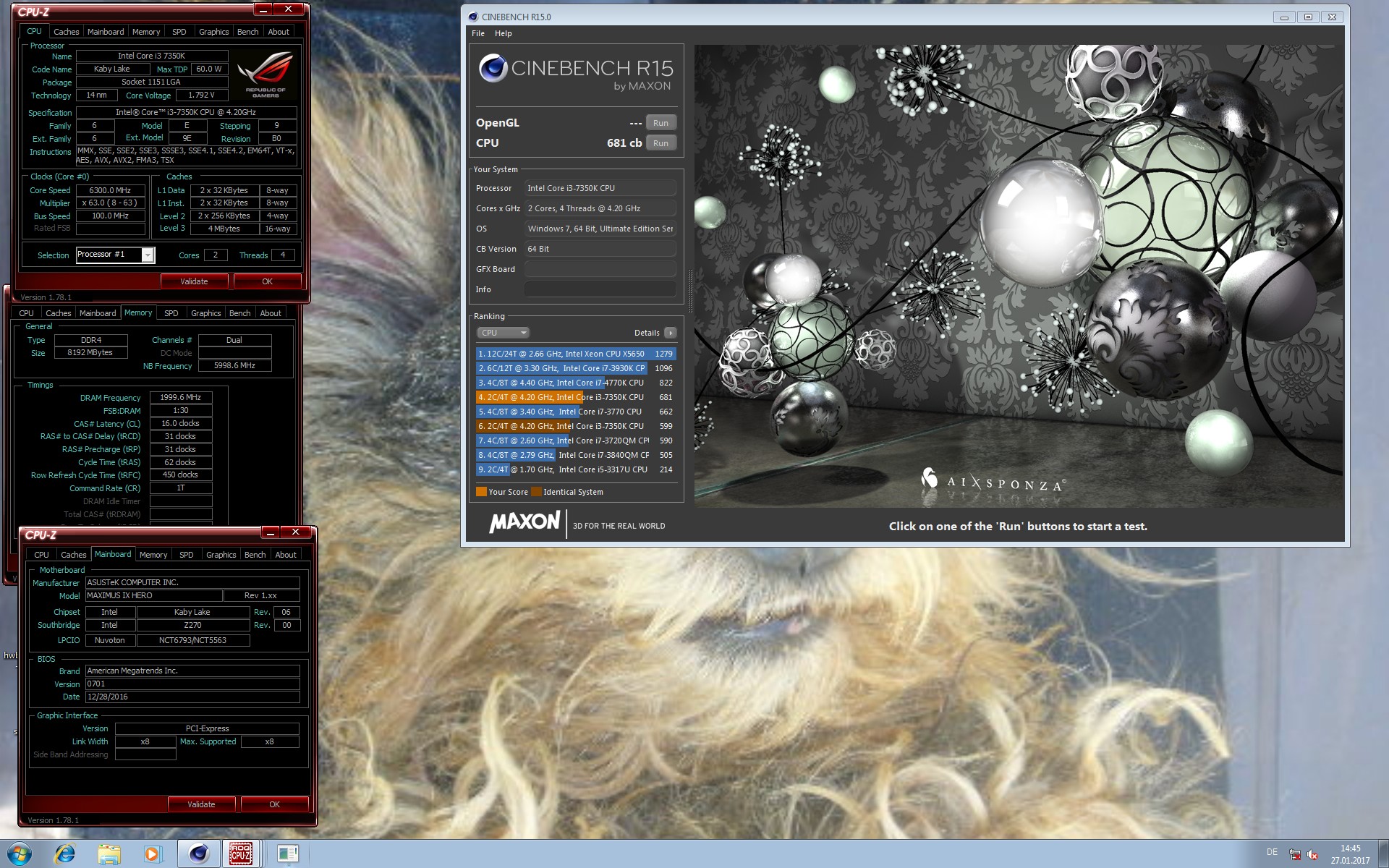This screenshot has width=1389, height=868.
Task: Switch to Caches tab in top CPU-Z
Action: point(67,32)
